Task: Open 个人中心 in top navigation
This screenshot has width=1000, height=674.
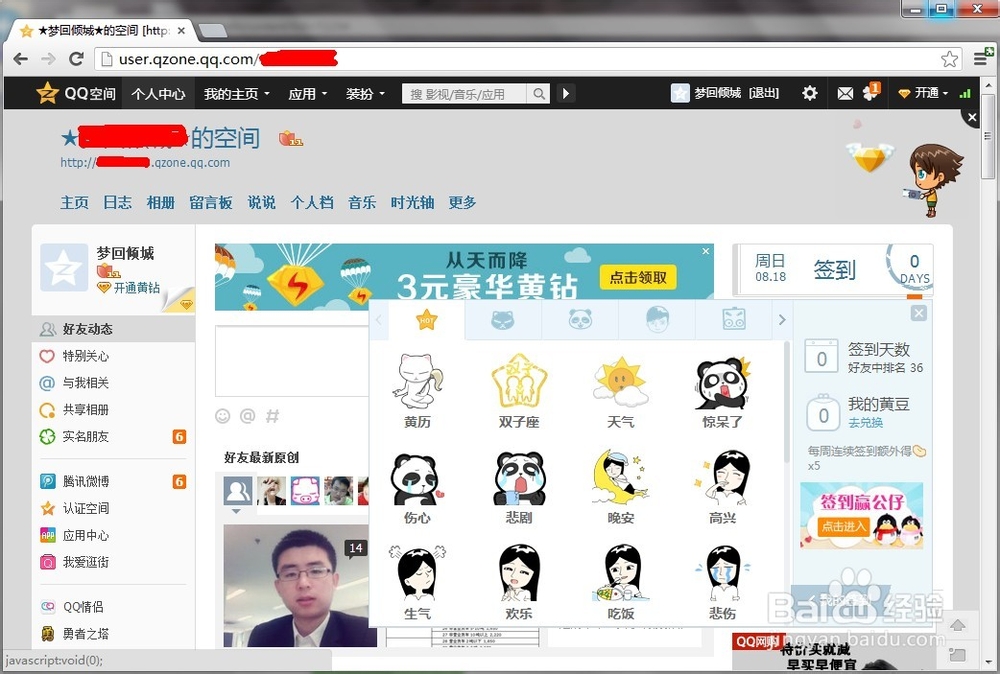Action: tap(158, 94)
